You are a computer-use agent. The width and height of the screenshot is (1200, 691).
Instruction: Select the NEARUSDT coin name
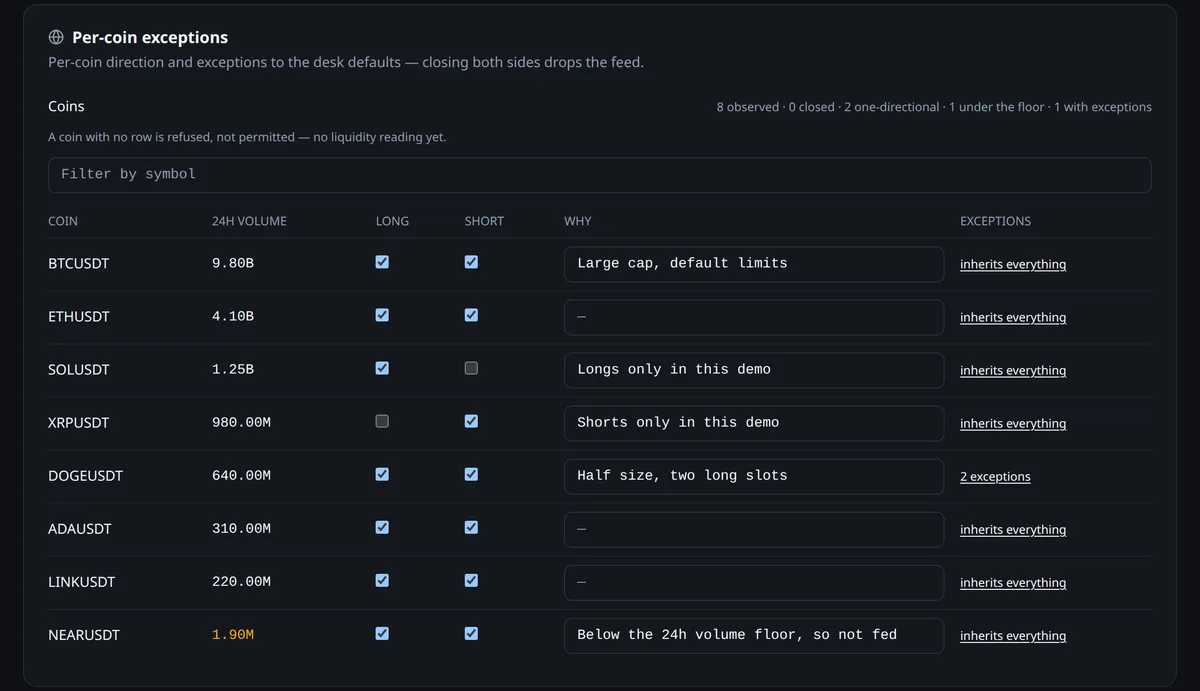84,635
